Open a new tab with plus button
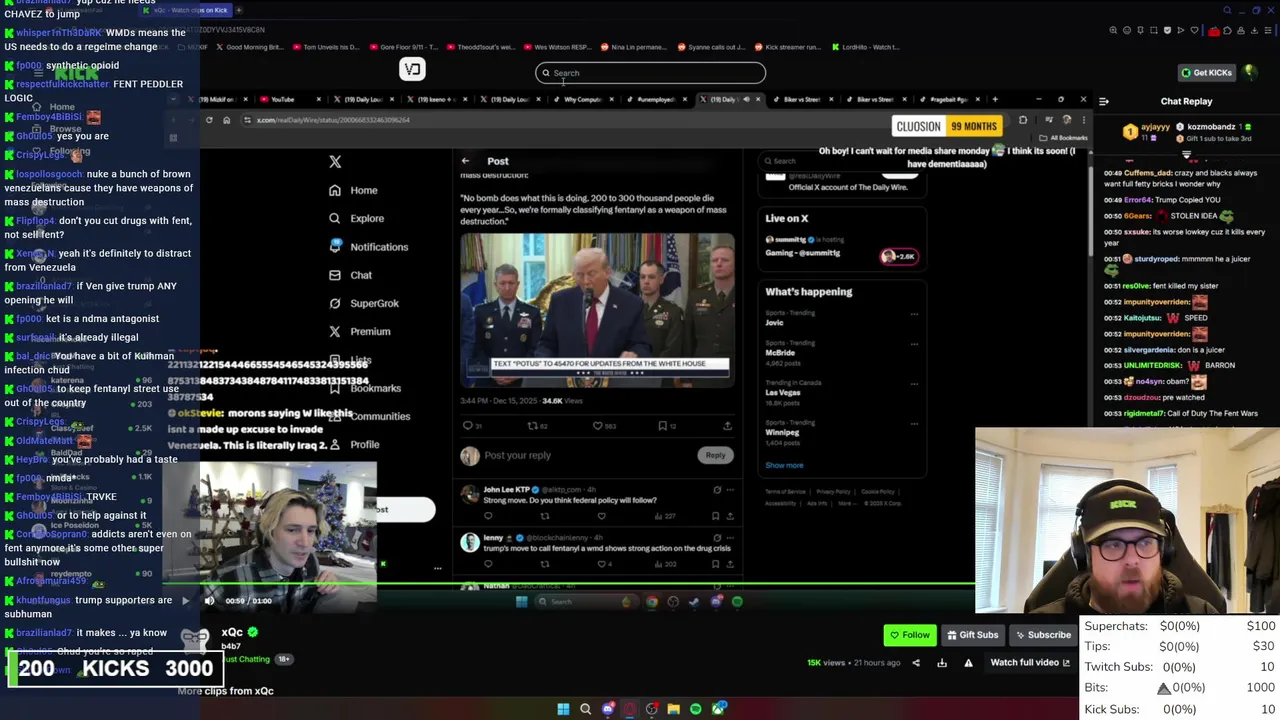Screen dimensions: 1280x720 tap(995, 99)
